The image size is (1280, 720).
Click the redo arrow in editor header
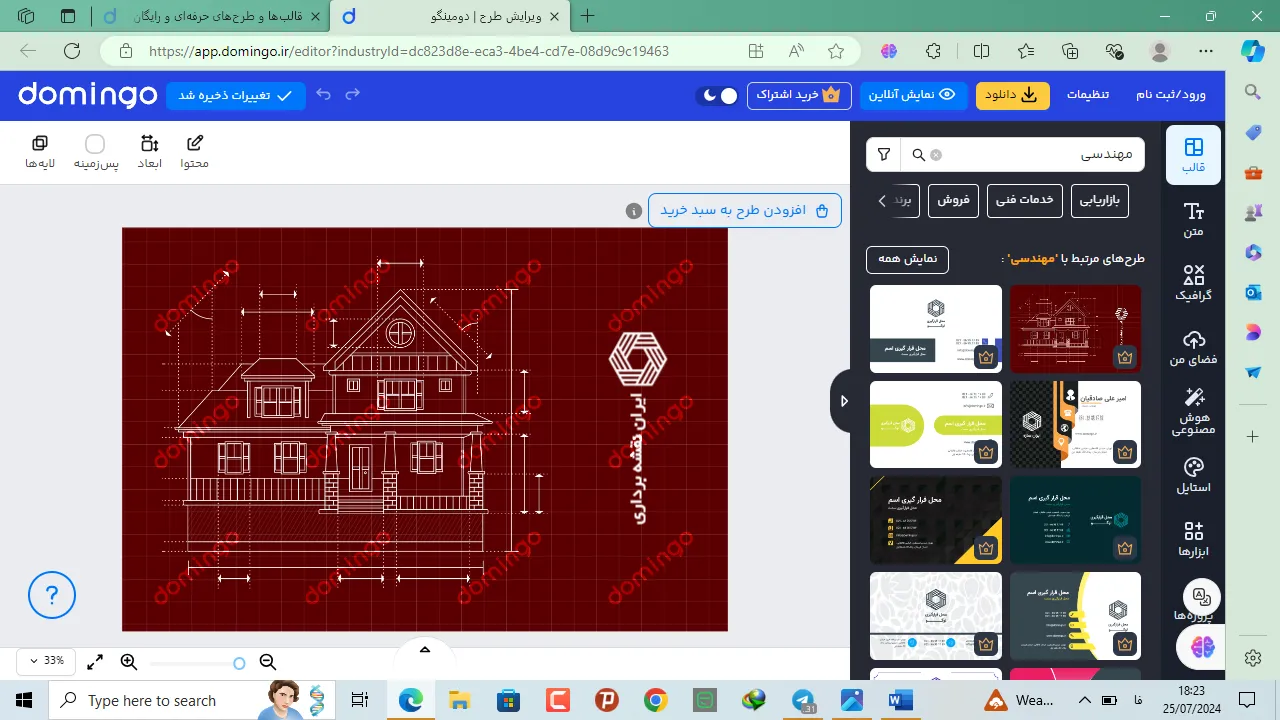(x=352, y=95)
